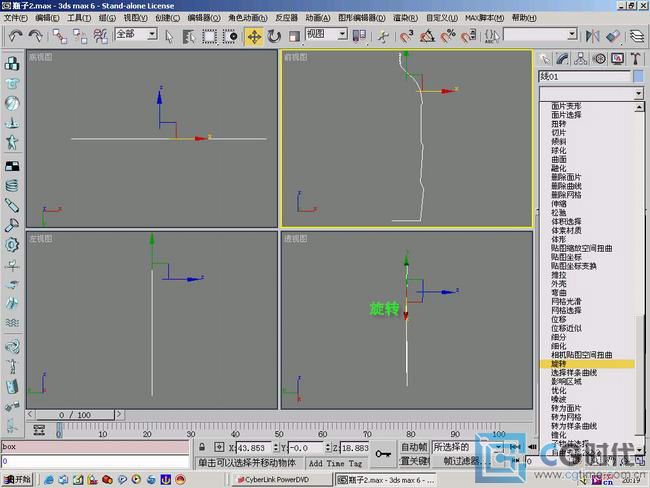Open the Layer Manager icon

pos(637,36)
